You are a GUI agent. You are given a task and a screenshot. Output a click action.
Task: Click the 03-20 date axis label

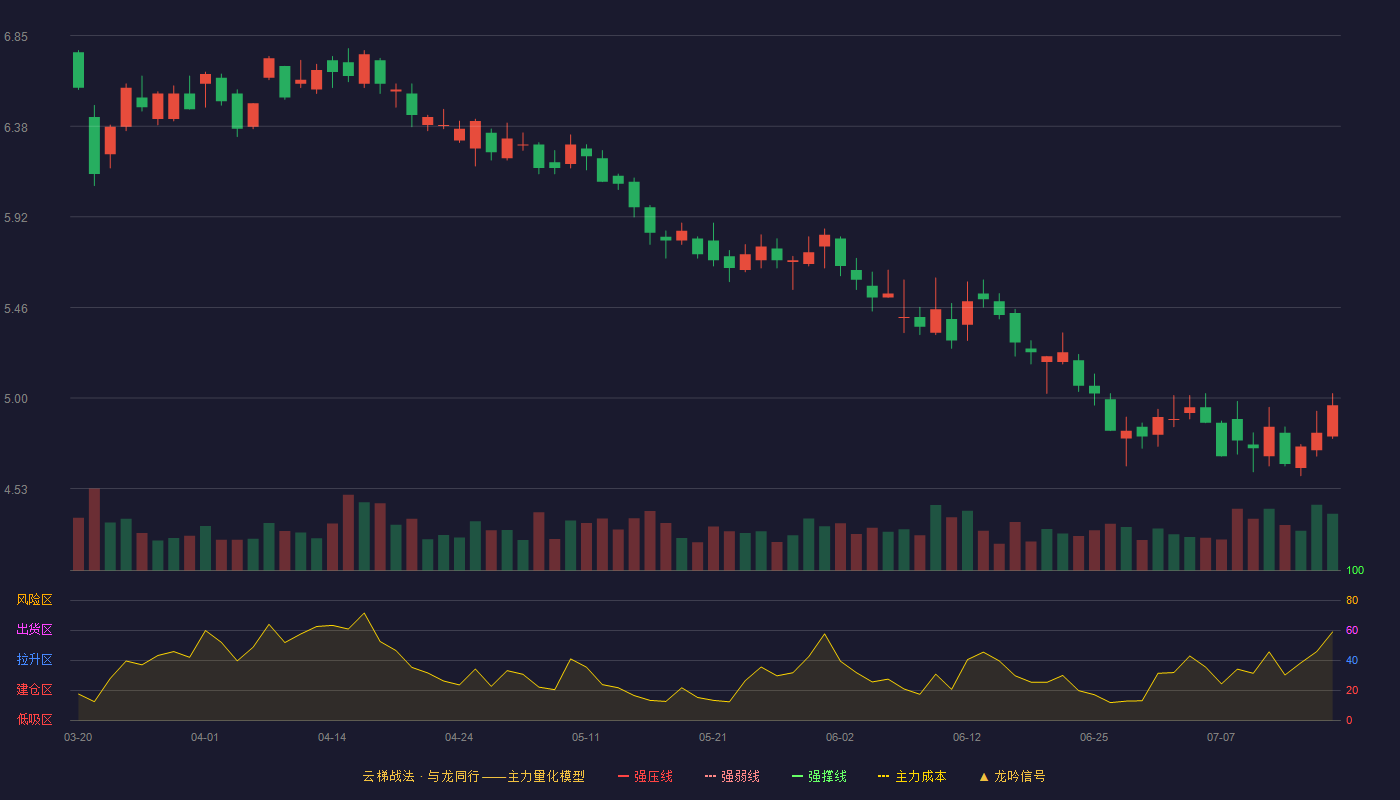coord(78,737)
